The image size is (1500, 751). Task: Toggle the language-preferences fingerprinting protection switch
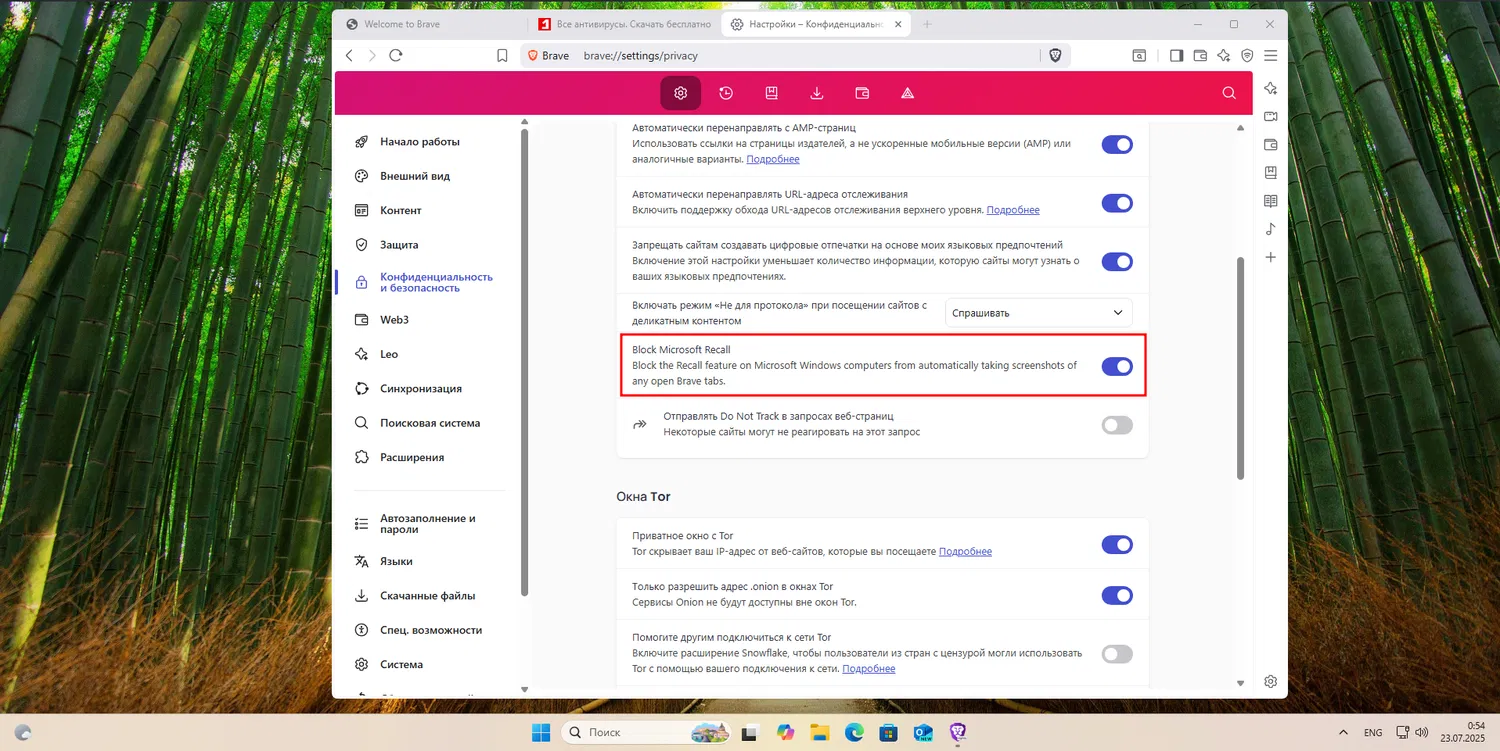(1117, 262)
